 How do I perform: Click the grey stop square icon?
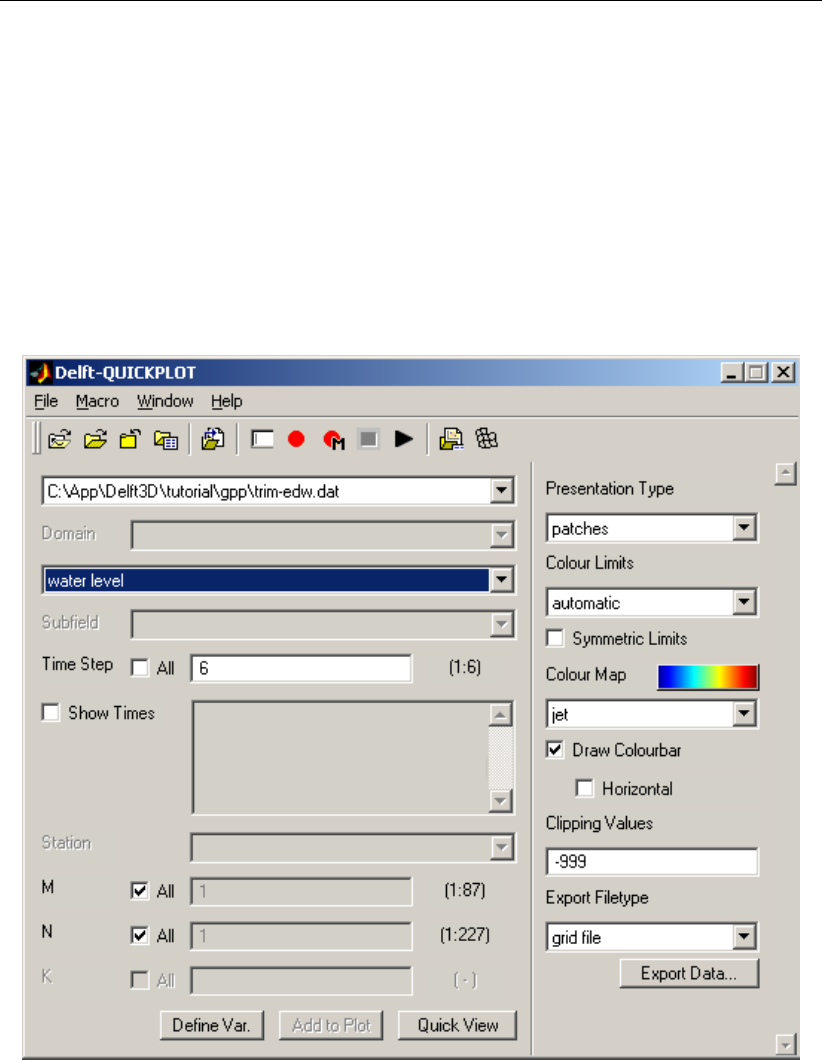(368, 439)
